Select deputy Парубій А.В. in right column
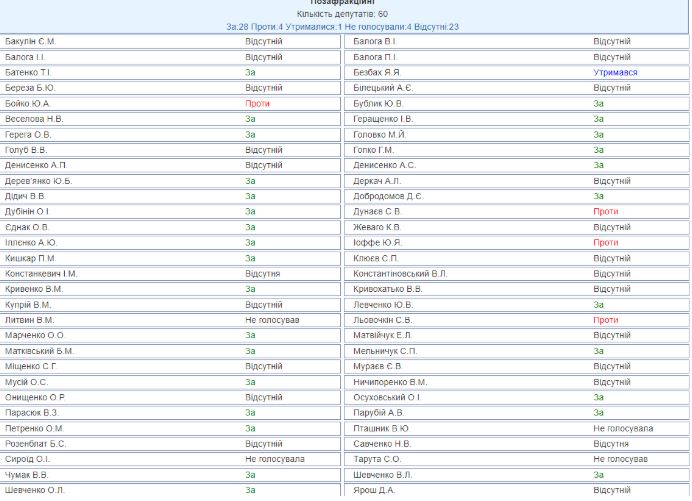692x501 pixels. click(378, 413)
